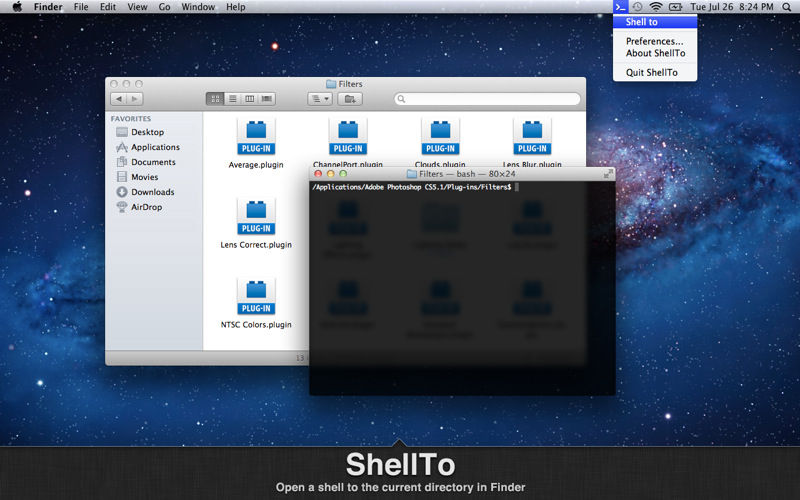Select the Lens Blur.plugin icon

coord(532,136)
